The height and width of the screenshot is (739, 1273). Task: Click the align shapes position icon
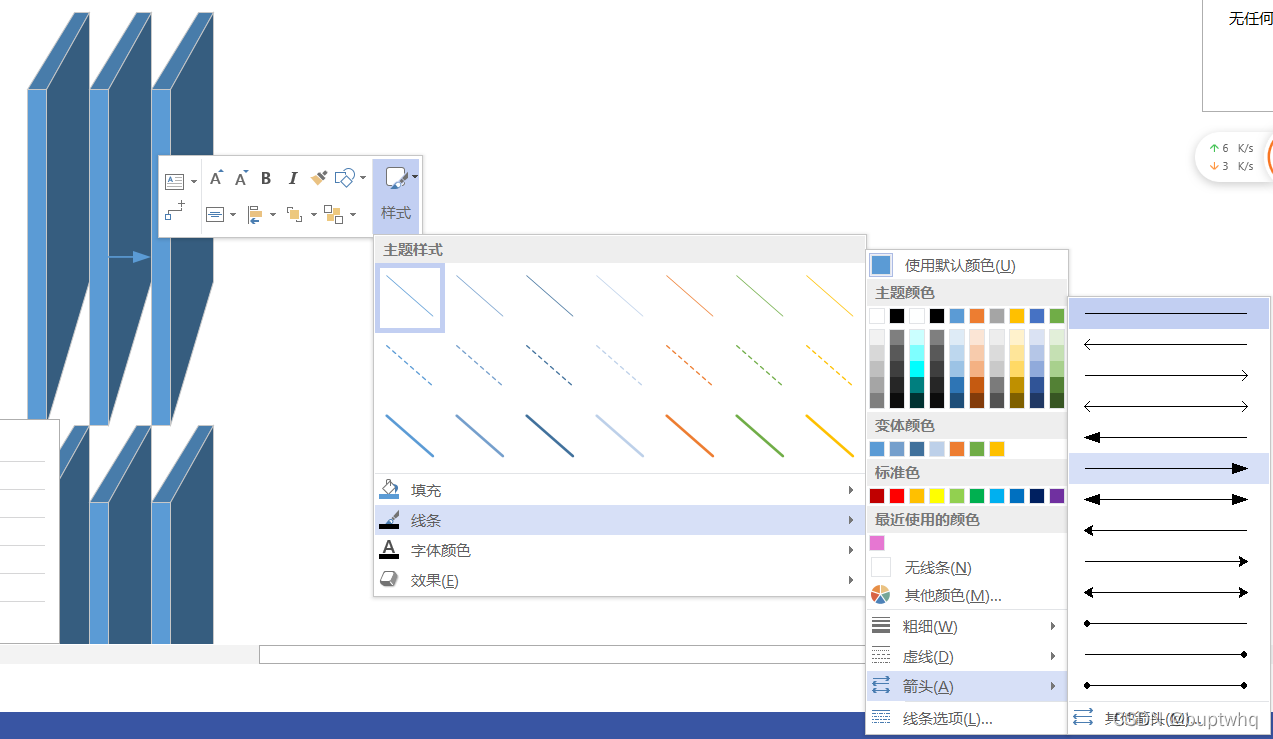coord(255,214)
